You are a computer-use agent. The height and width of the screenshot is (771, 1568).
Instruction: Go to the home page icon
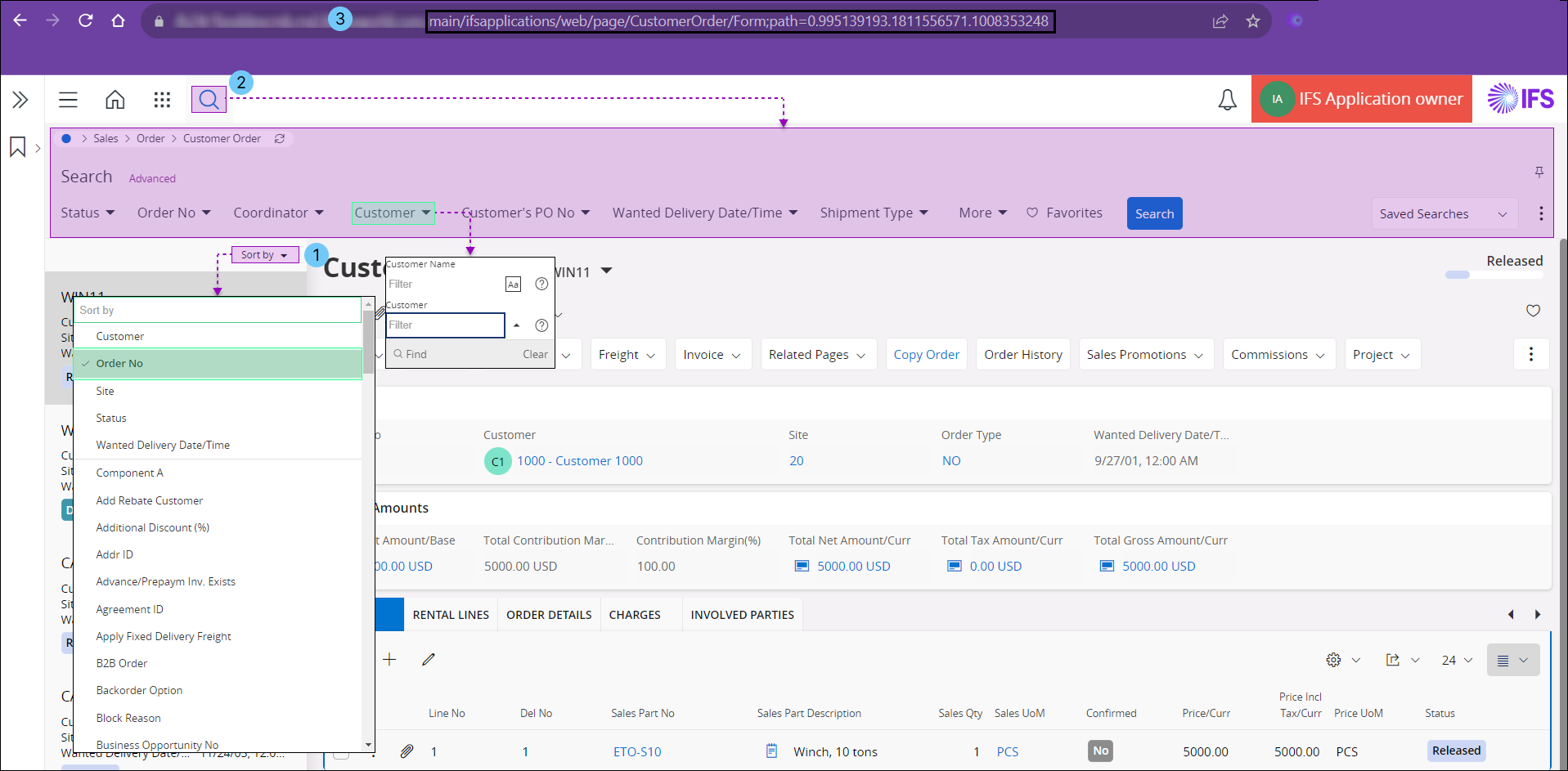point(115,100)
